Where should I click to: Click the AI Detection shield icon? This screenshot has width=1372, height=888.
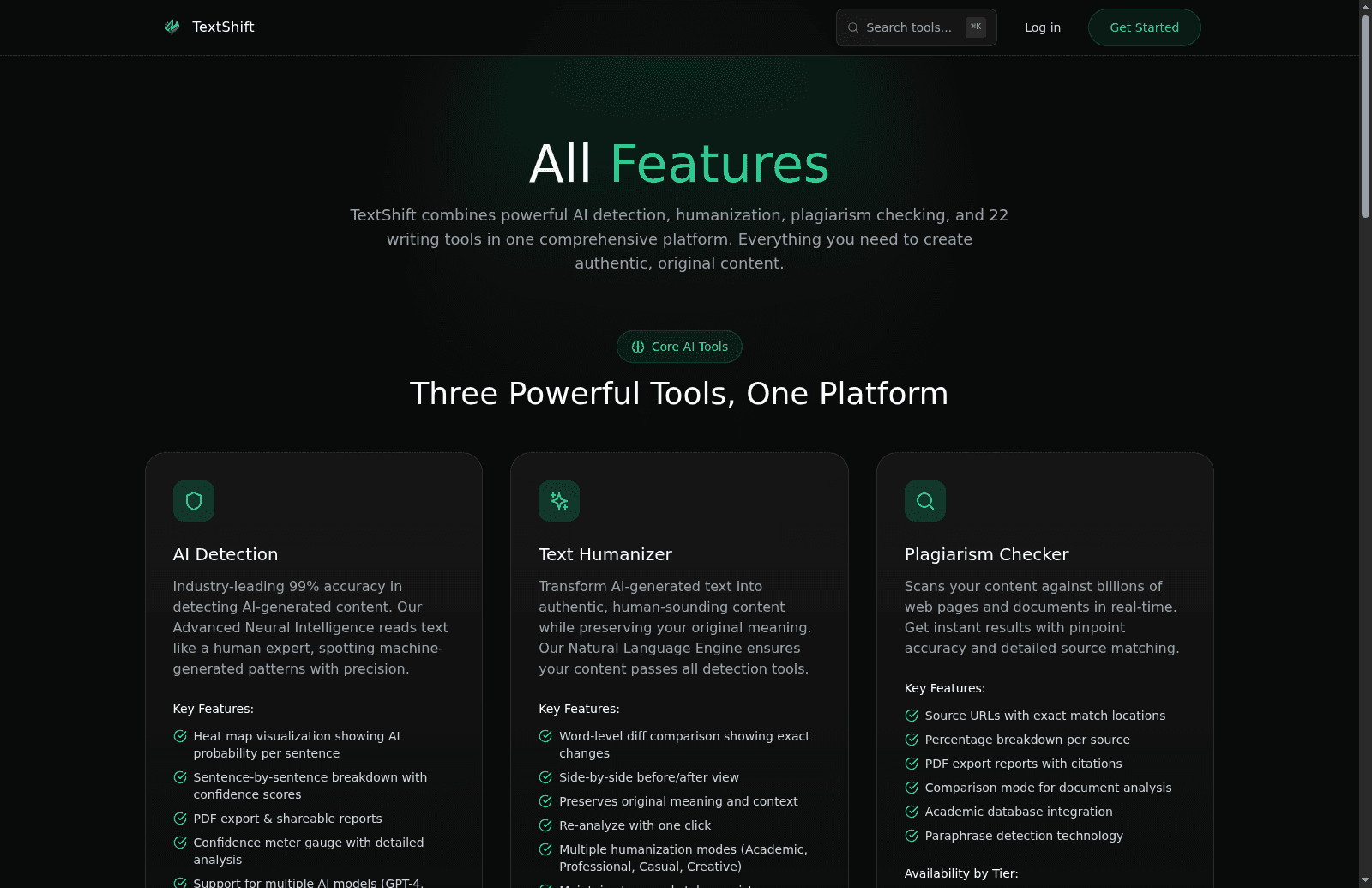(194, 501)
